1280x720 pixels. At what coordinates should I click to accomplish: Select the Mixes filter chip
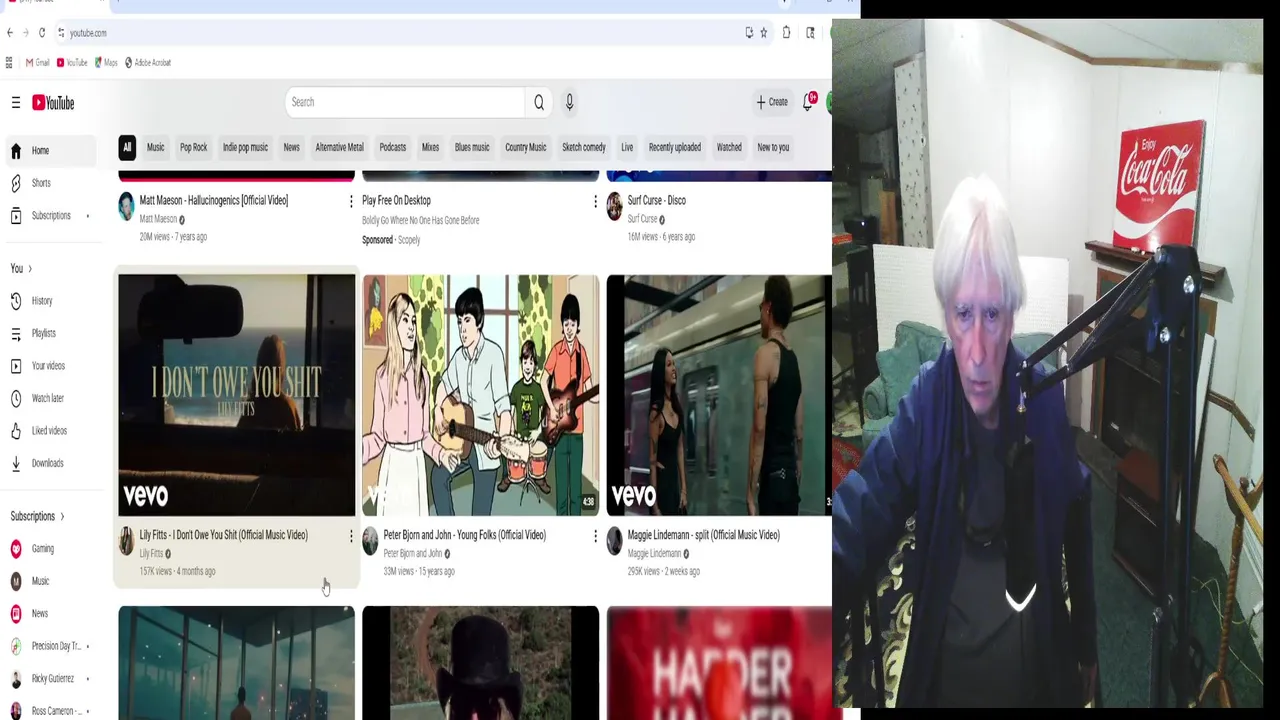[x=430, y=147]
